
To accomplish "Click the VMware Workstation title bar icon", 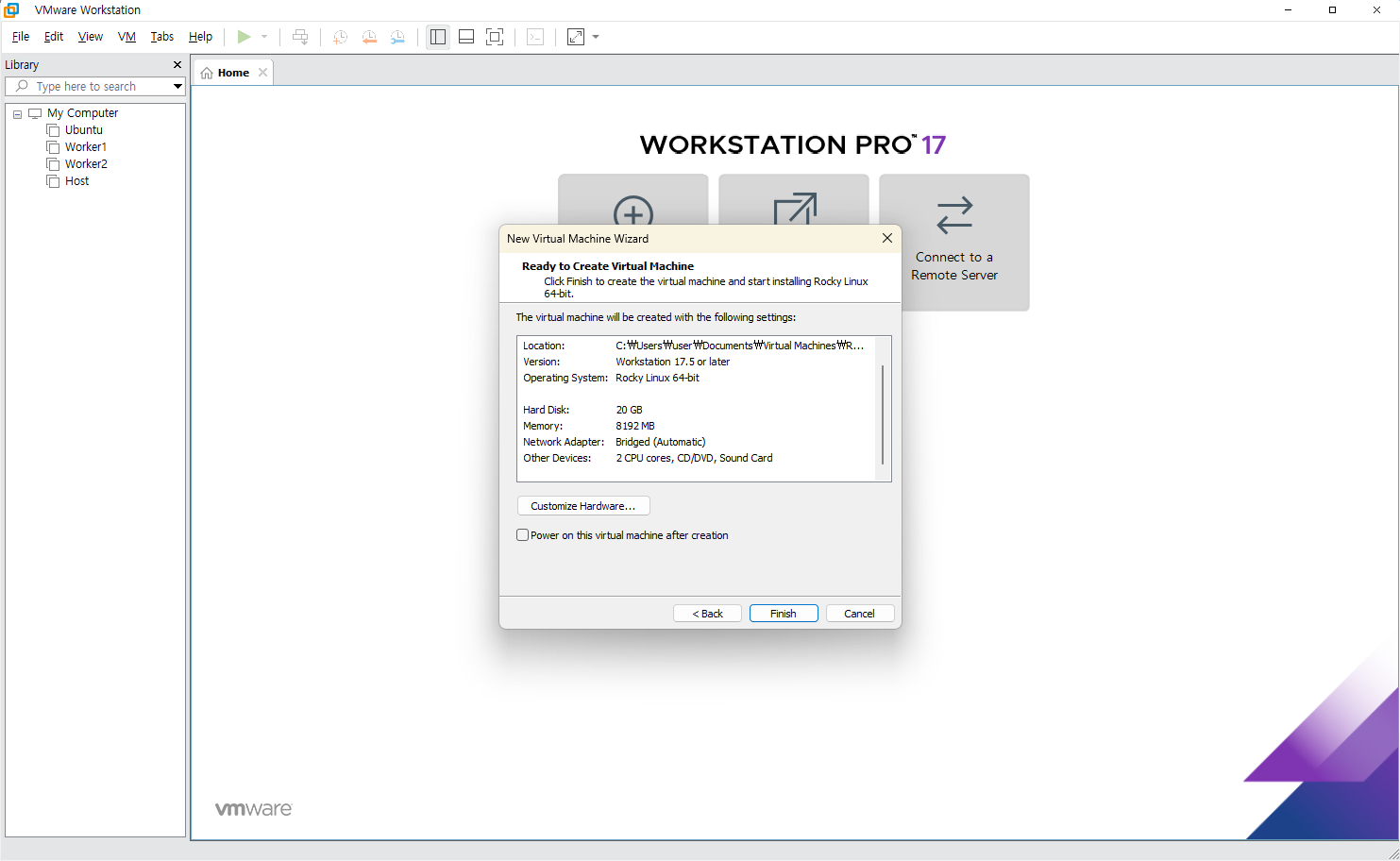I will pyautogui.click(x=11, y=10).
